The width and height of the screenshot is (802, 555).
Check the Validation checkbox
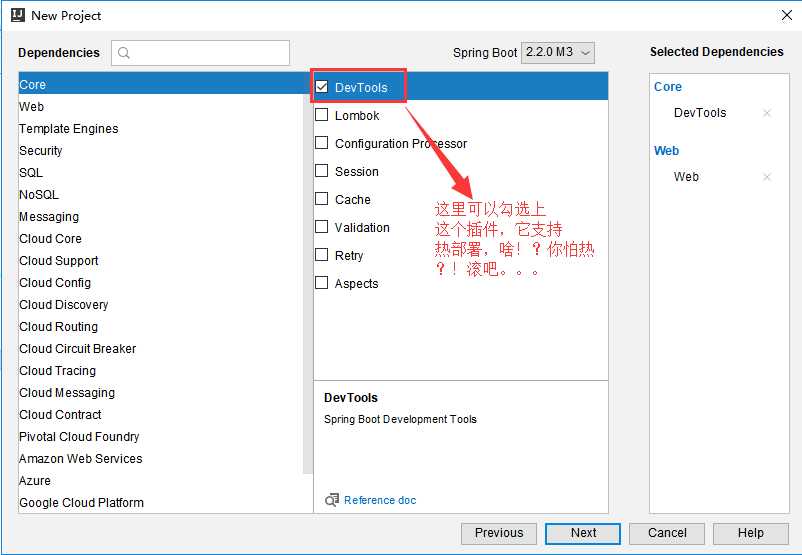pyautogui.click(x=322, y=227)
